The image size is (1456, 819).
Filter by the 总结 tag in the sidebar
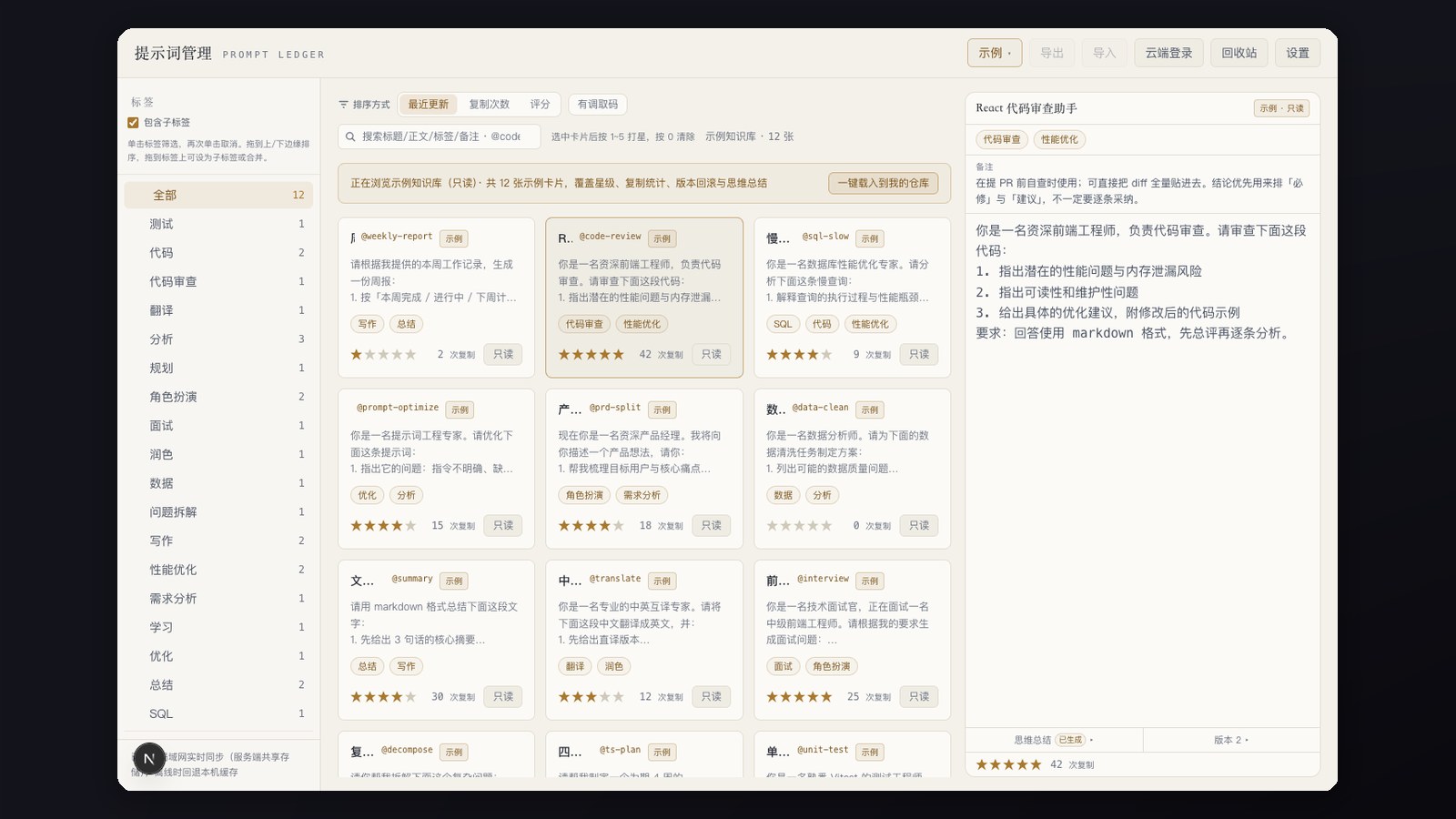pyautogui.click(x=218, y=685)
